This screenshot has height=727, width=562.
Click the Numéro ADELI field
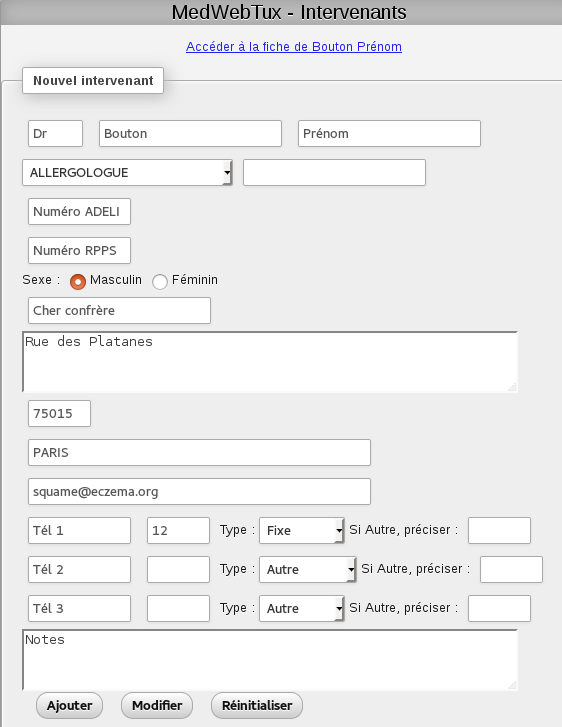pyautogui.click(x=79, y=211)
